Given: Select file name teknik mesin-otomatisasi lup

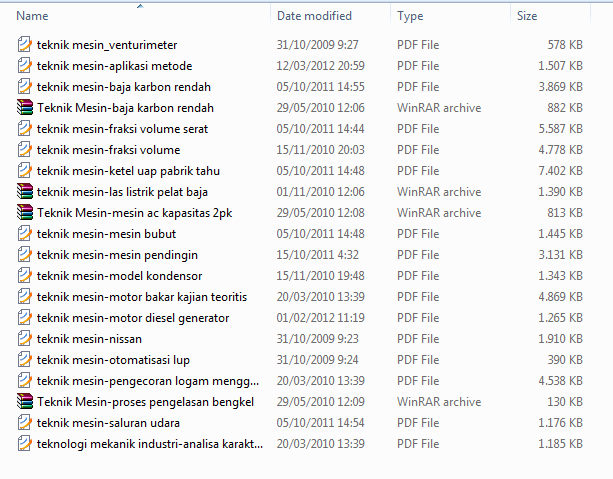Looking at the screenshot, I should pyautogui.click(x=113, y=360).
